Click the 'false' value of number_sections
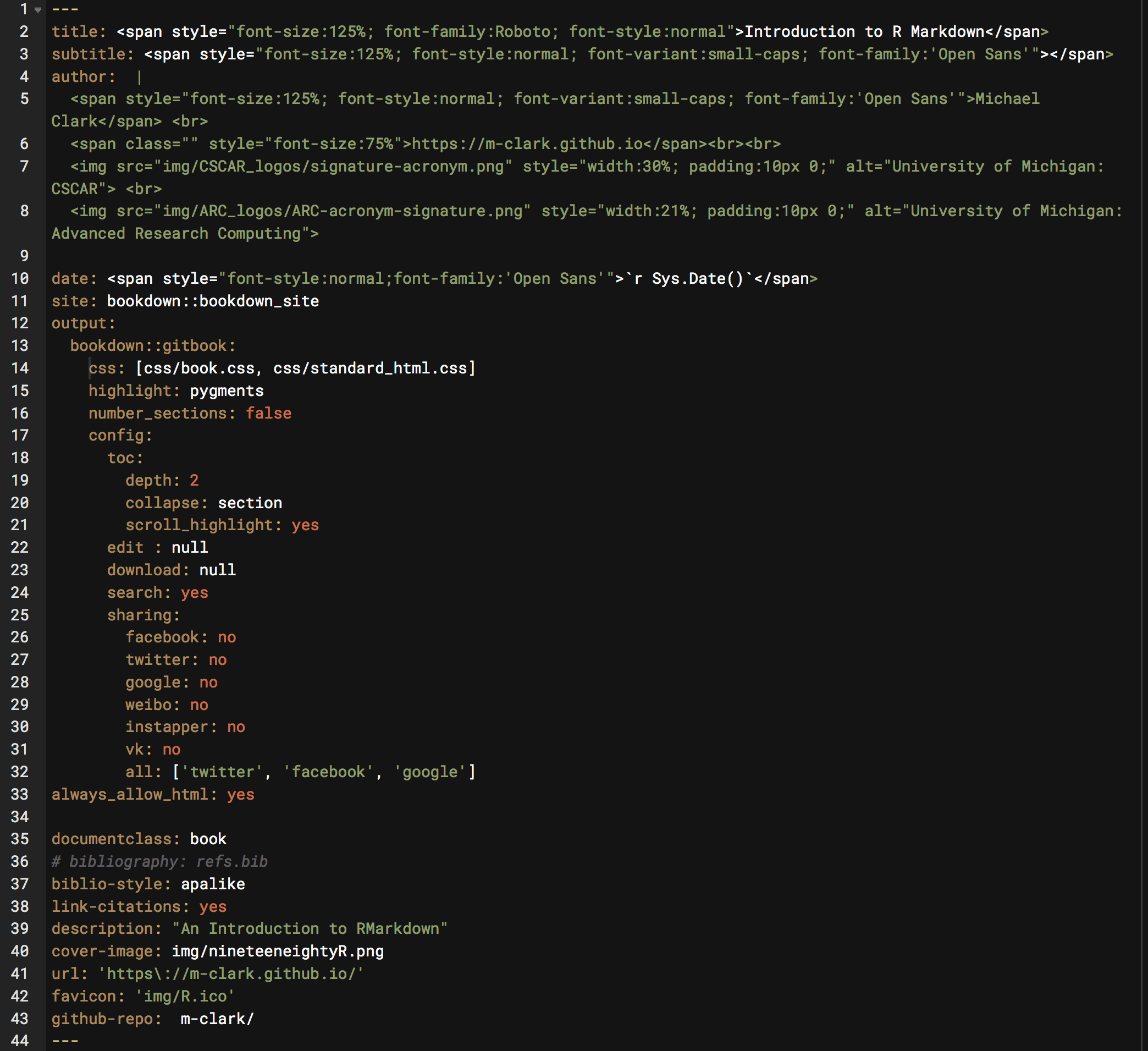 (268, 413)
